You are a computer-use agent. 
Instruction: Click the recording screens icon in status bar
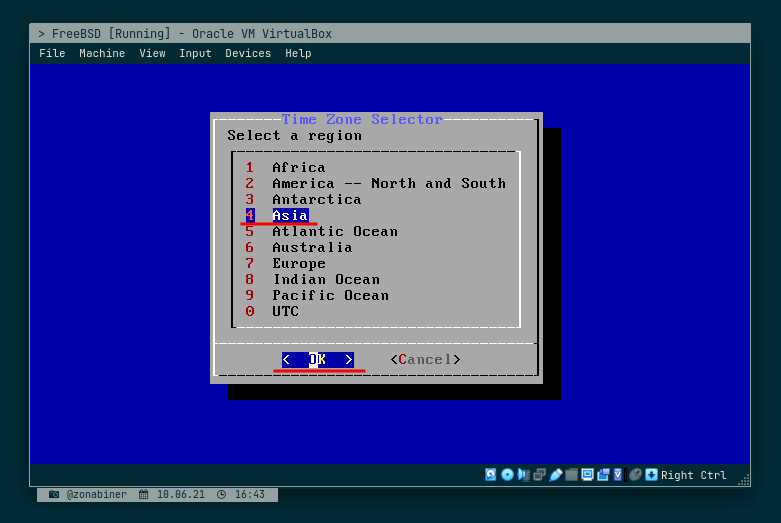(x=603, y=475)
